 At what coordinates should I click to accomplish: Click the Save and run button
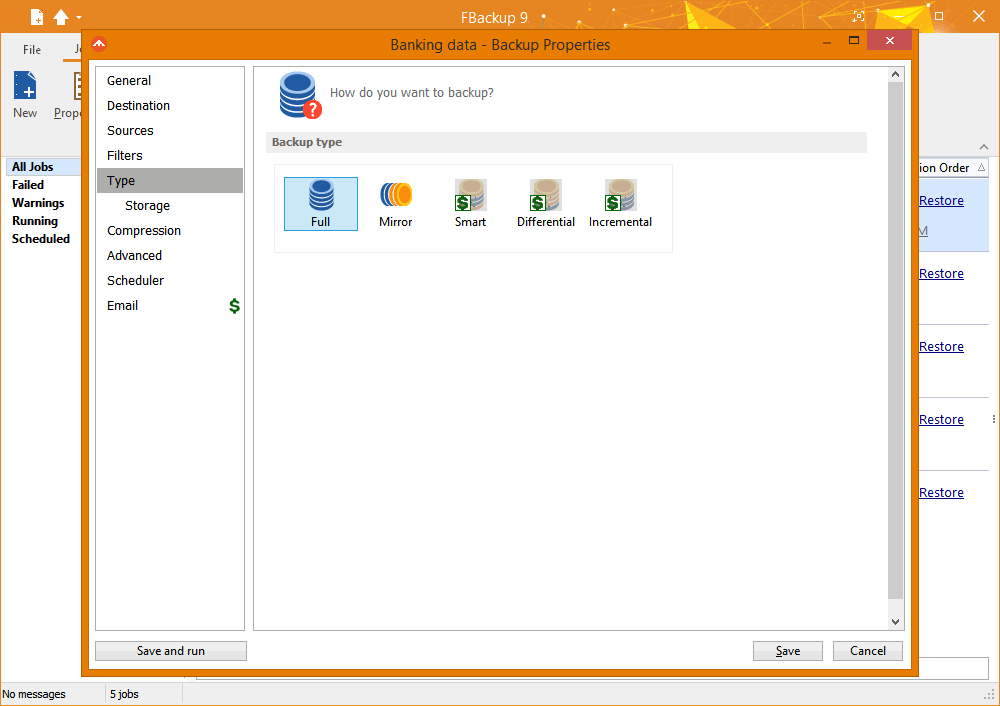point(171,651)
